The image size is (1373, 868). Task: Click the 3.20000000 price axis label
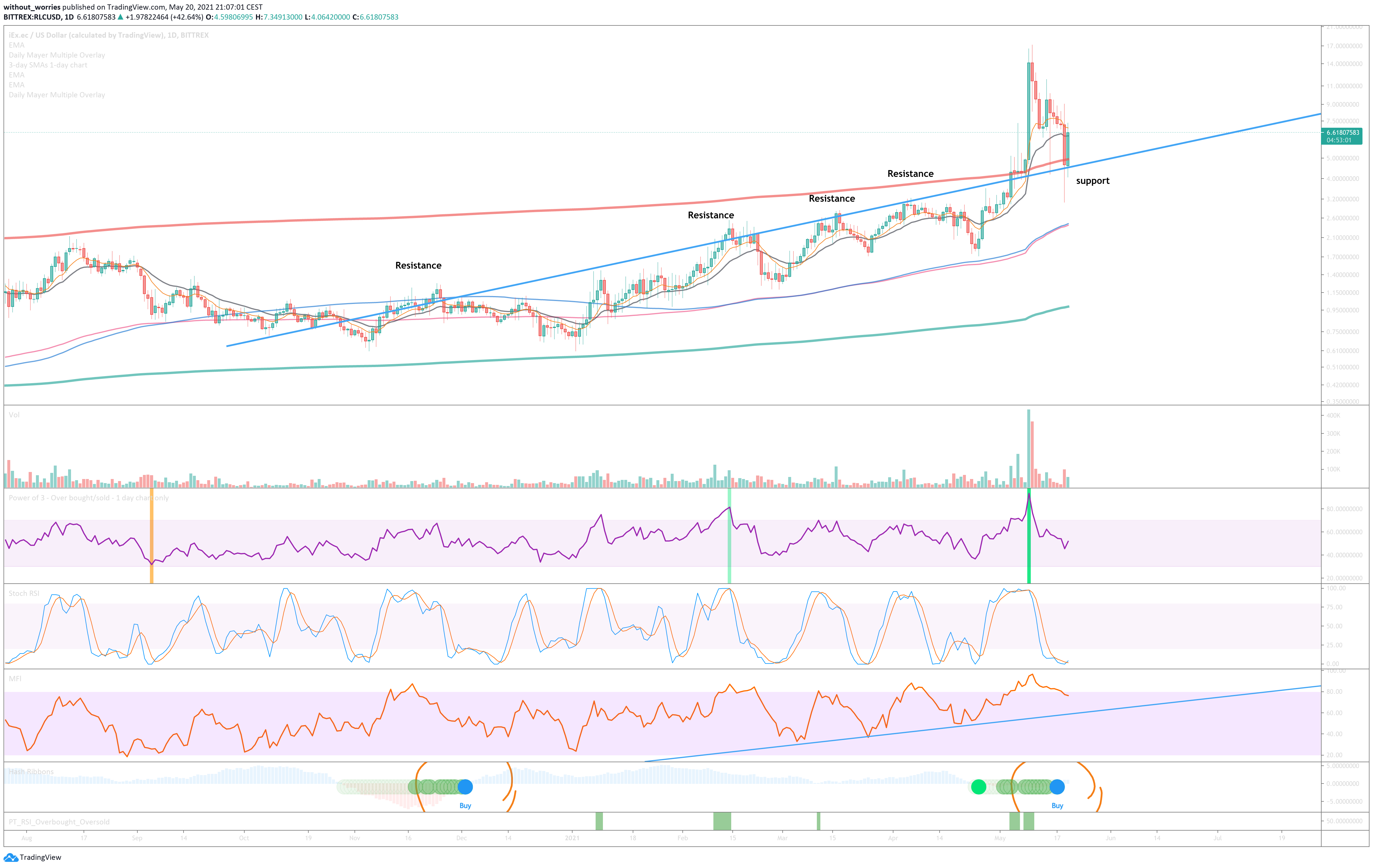point(1343,199)
